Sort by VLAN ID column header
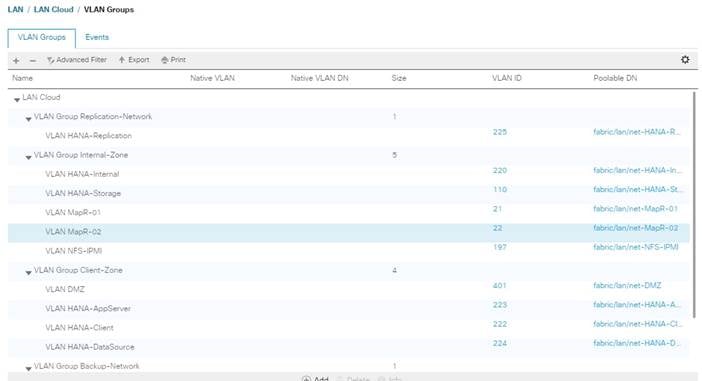 pos(506,78)
